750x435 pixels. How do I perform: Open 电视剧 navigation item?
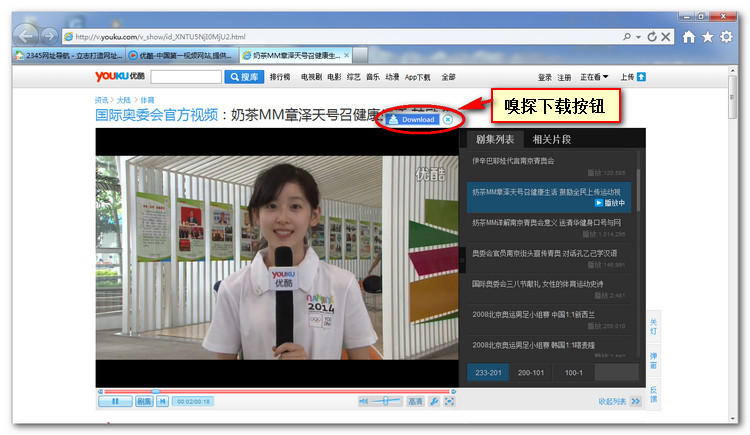311,77
